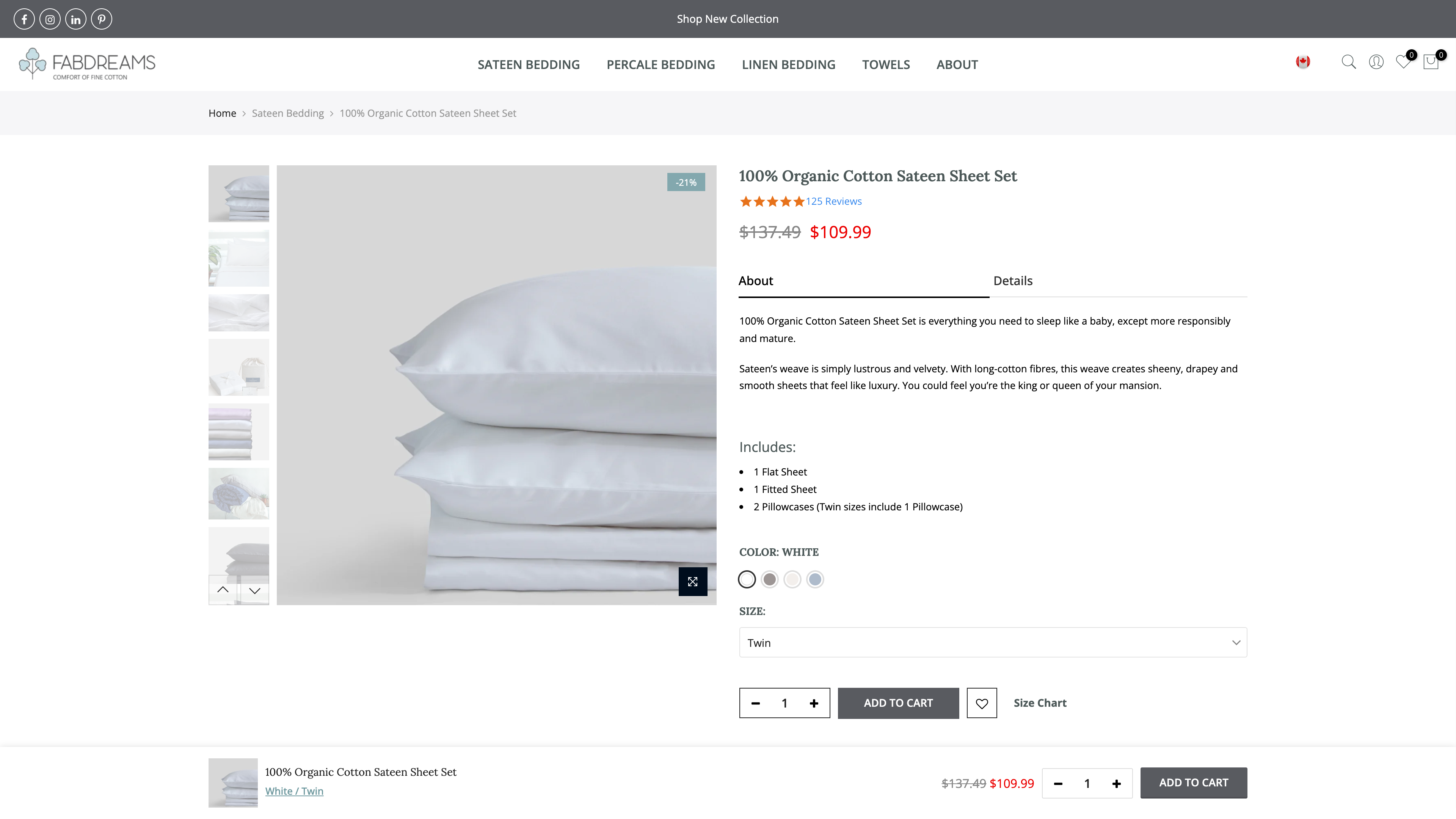Choose the blue color option
This screenshot has height=819, width=1456.
point(815,579)
